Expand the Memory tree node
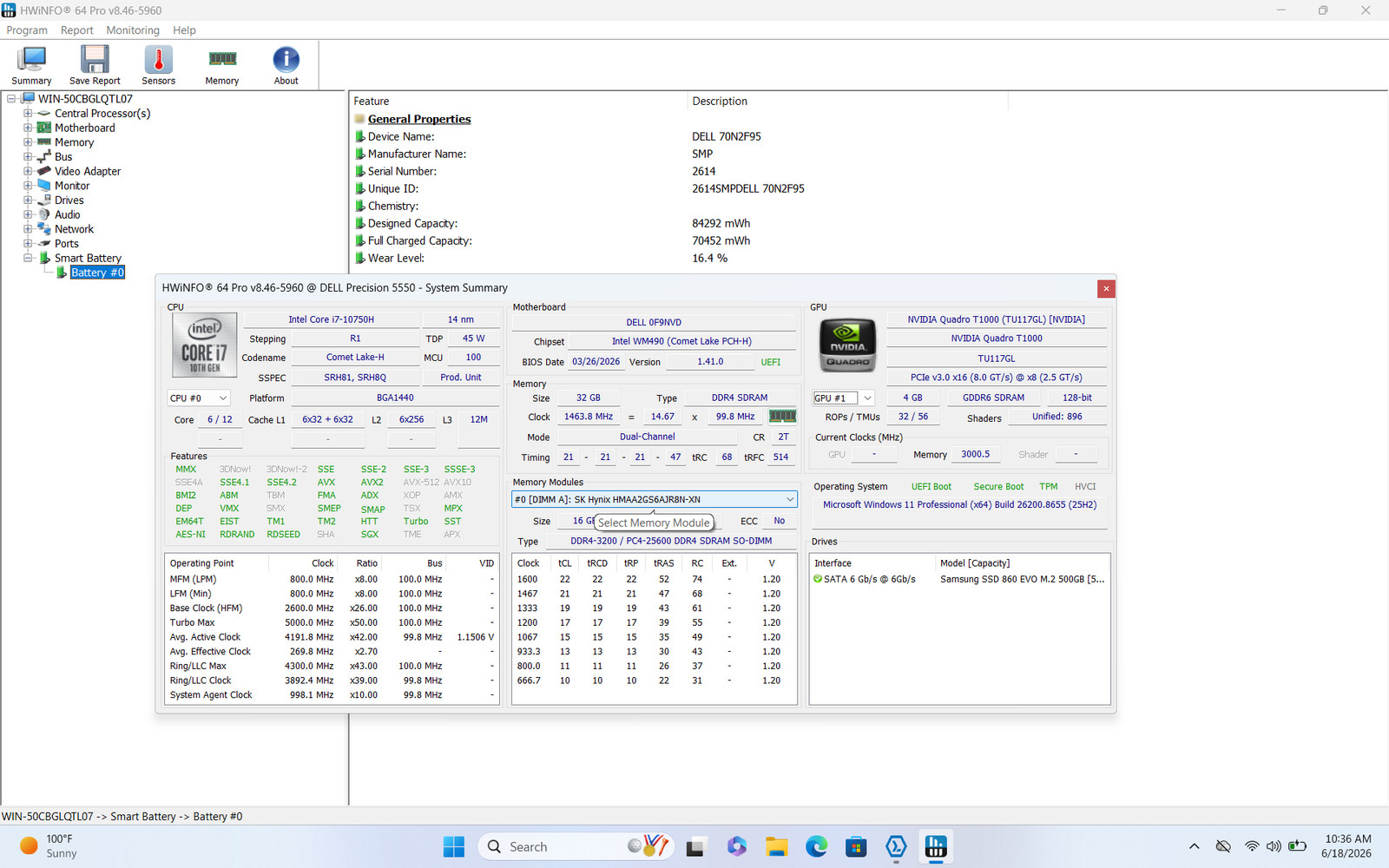1389x868 pixels. 28,142
